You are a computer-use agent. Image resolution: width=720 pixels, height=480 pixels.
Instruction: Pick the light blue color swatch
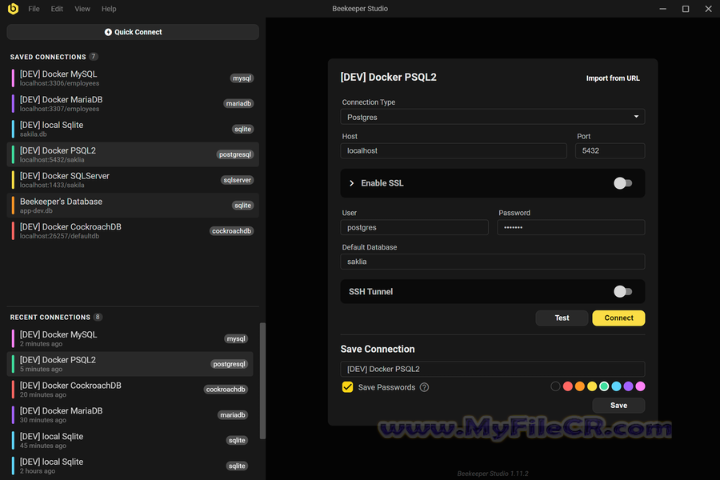point(616,386)
